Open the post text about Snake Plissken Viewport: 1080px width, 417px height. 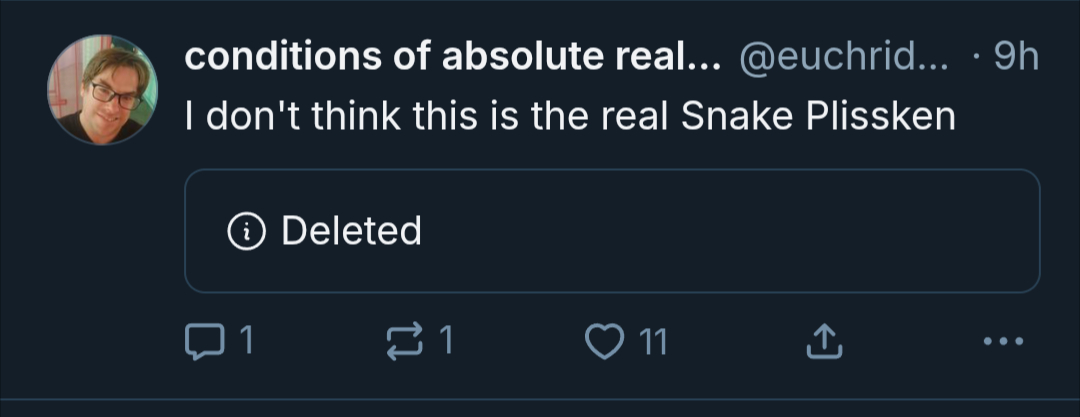570,117
